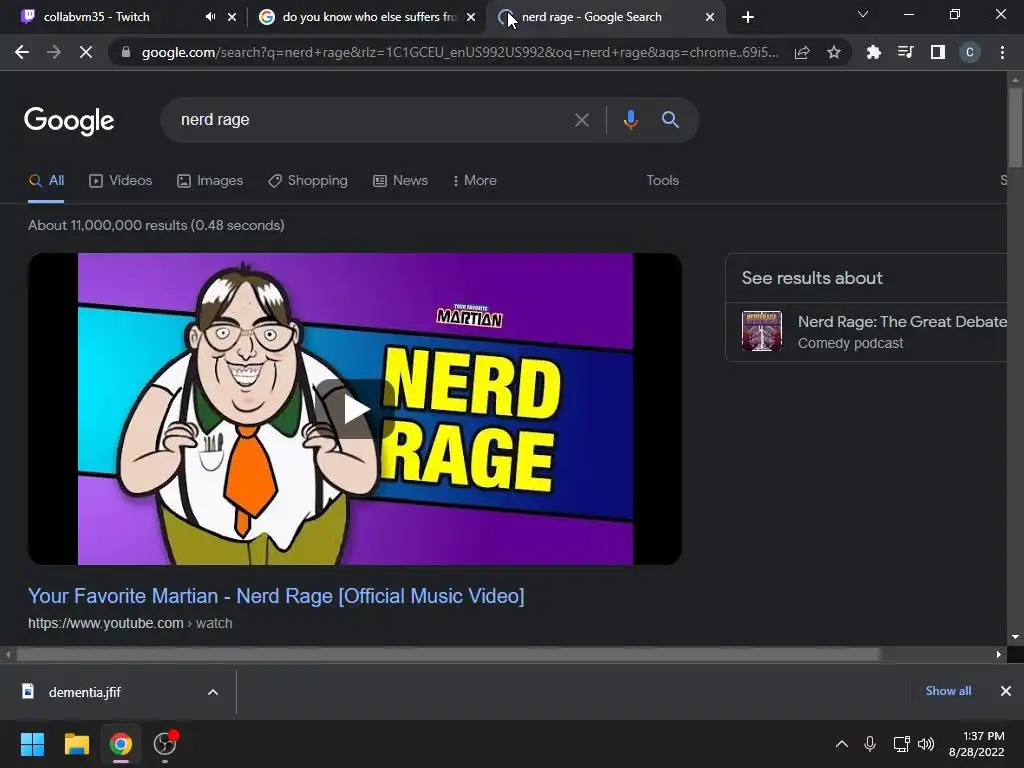Switch to Shopping results tab

pos(308,181)
